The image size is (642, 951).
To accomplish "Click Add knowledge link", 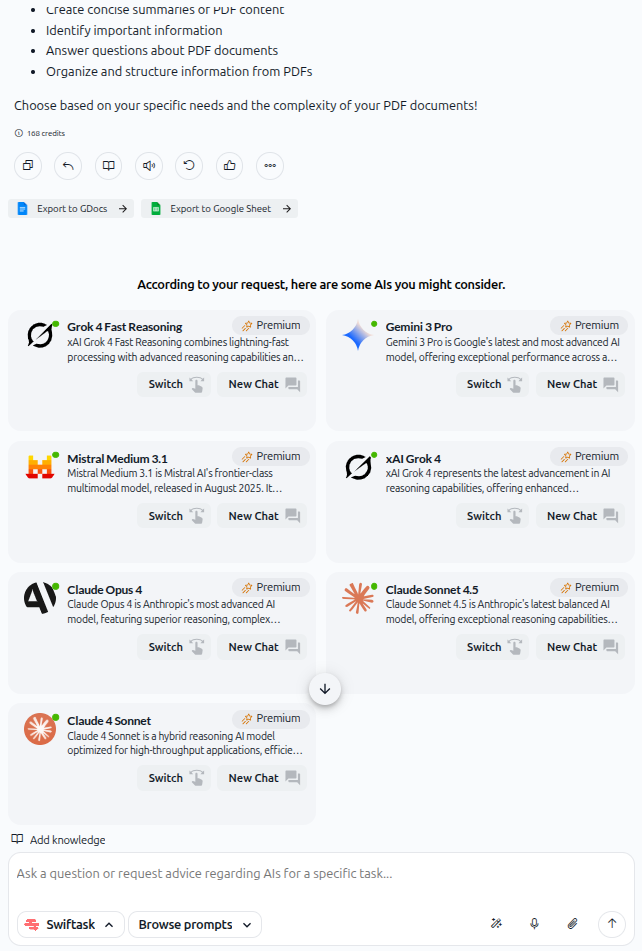I will (x=59, y=840).
